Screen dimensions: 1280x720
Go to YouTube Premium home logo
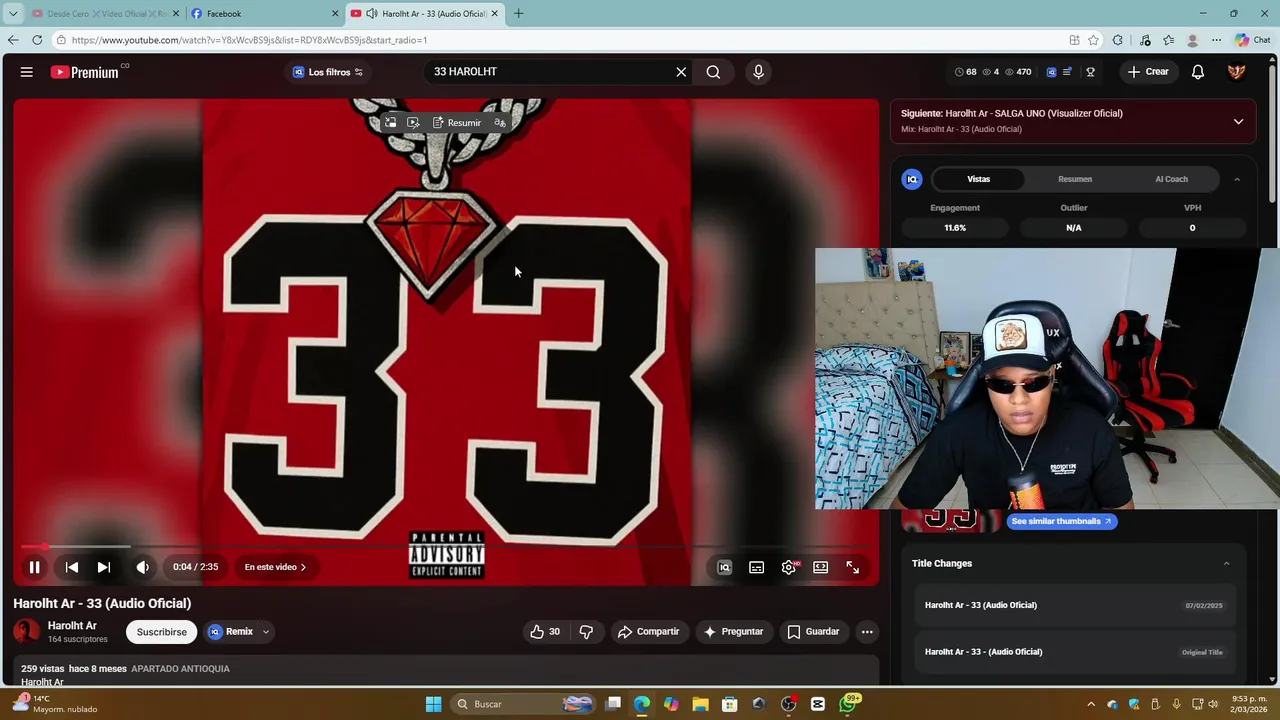85,72
